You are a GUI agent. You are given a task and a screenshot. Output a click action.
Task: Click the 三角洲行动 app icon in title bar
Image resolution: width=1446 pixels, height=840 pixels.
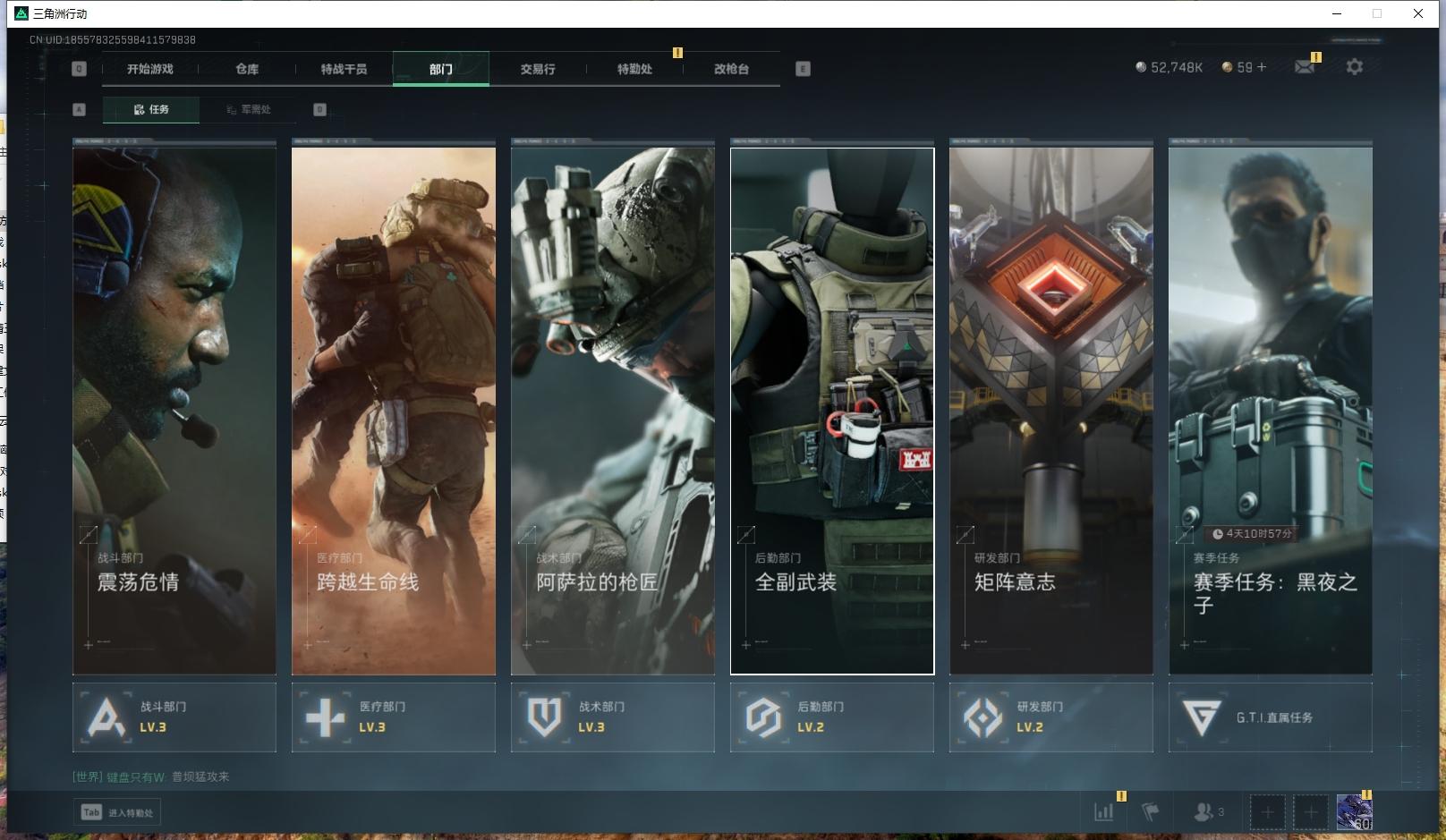(21, 13)
